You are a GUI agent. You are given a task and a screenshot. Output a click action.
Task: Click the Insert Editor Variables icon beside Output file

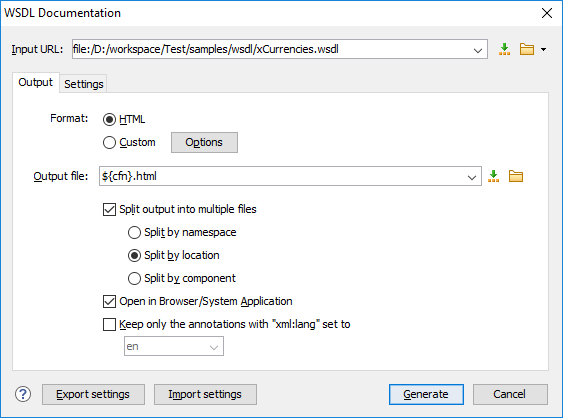[494, 176]
